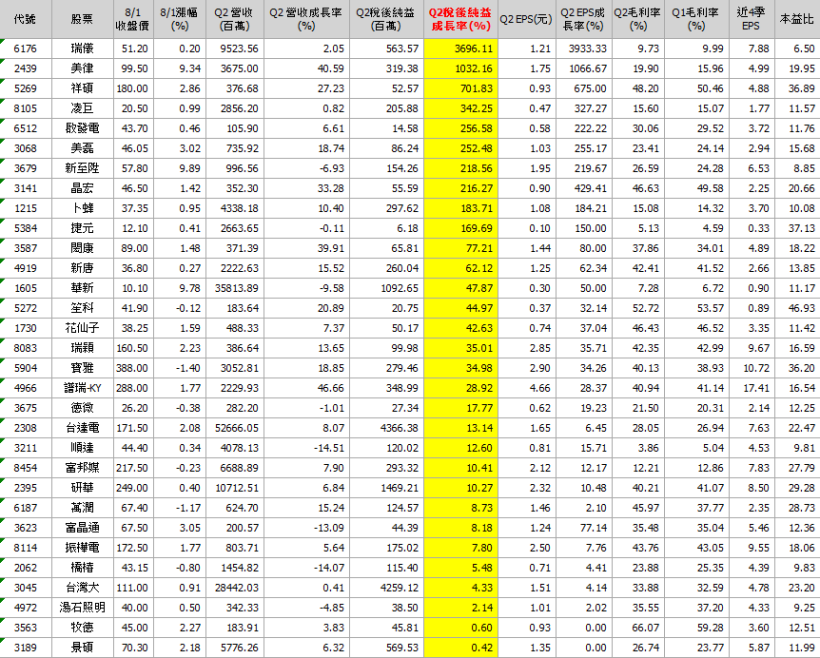
Task: Click the trailing EPS cell 17.41
Action: 751,388
